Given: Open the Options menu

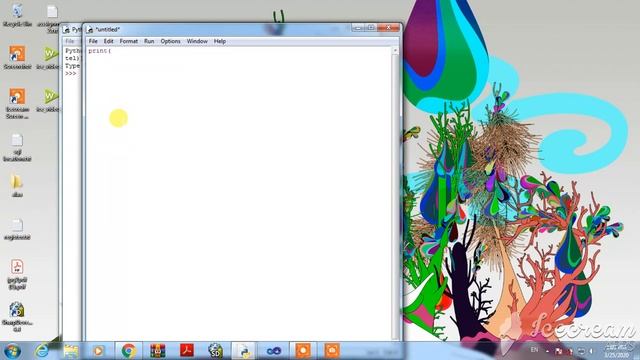Looking at the screenshot, I should tap(170, 41).
